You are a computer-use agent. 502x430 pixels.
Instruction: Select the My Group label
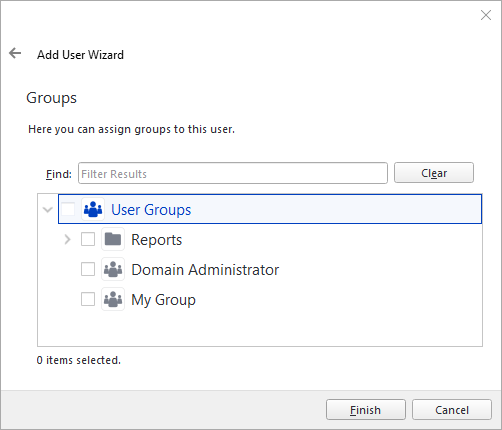coord(163,300)
